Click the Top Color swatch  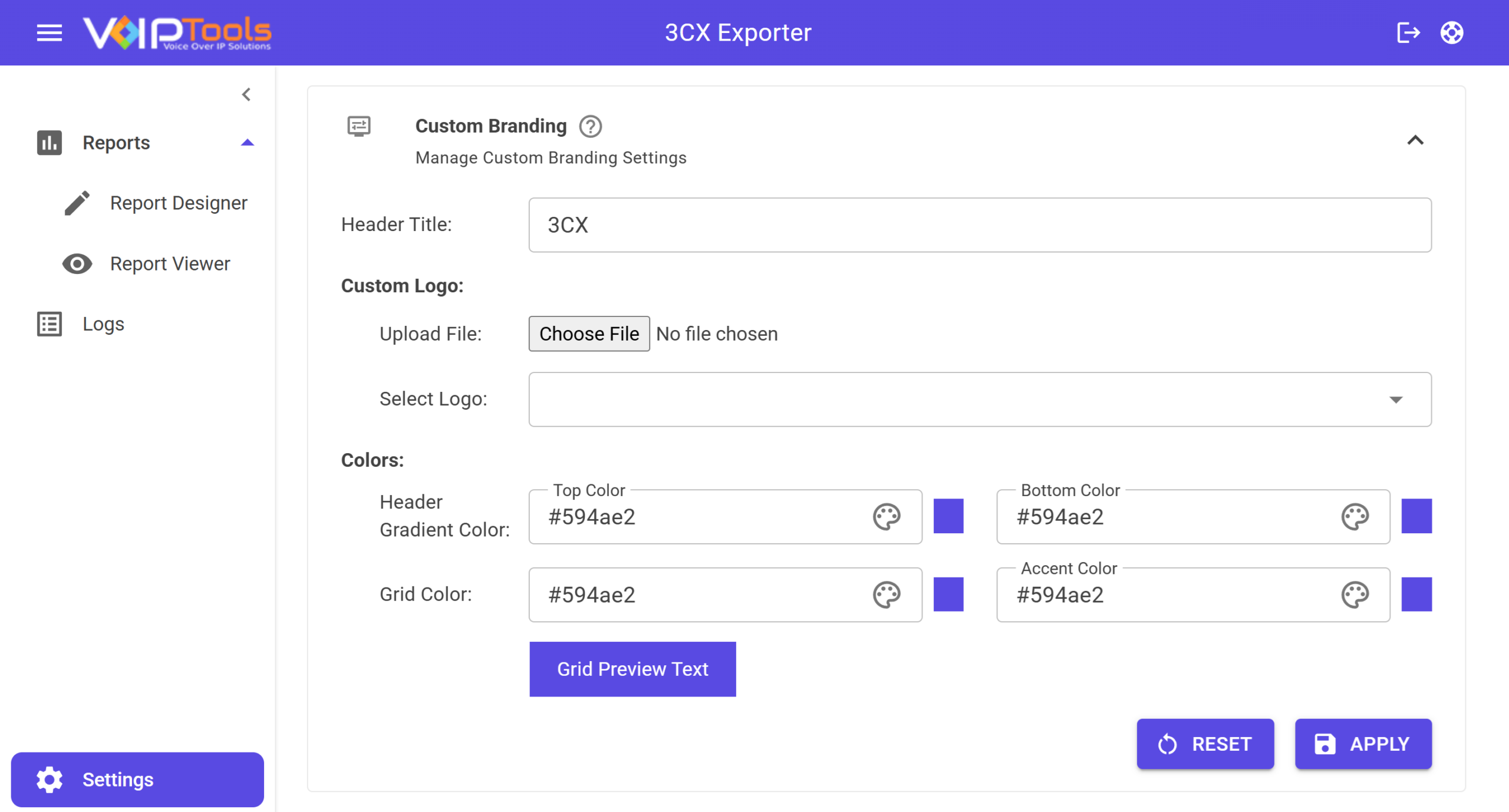(x=948, y=516)
